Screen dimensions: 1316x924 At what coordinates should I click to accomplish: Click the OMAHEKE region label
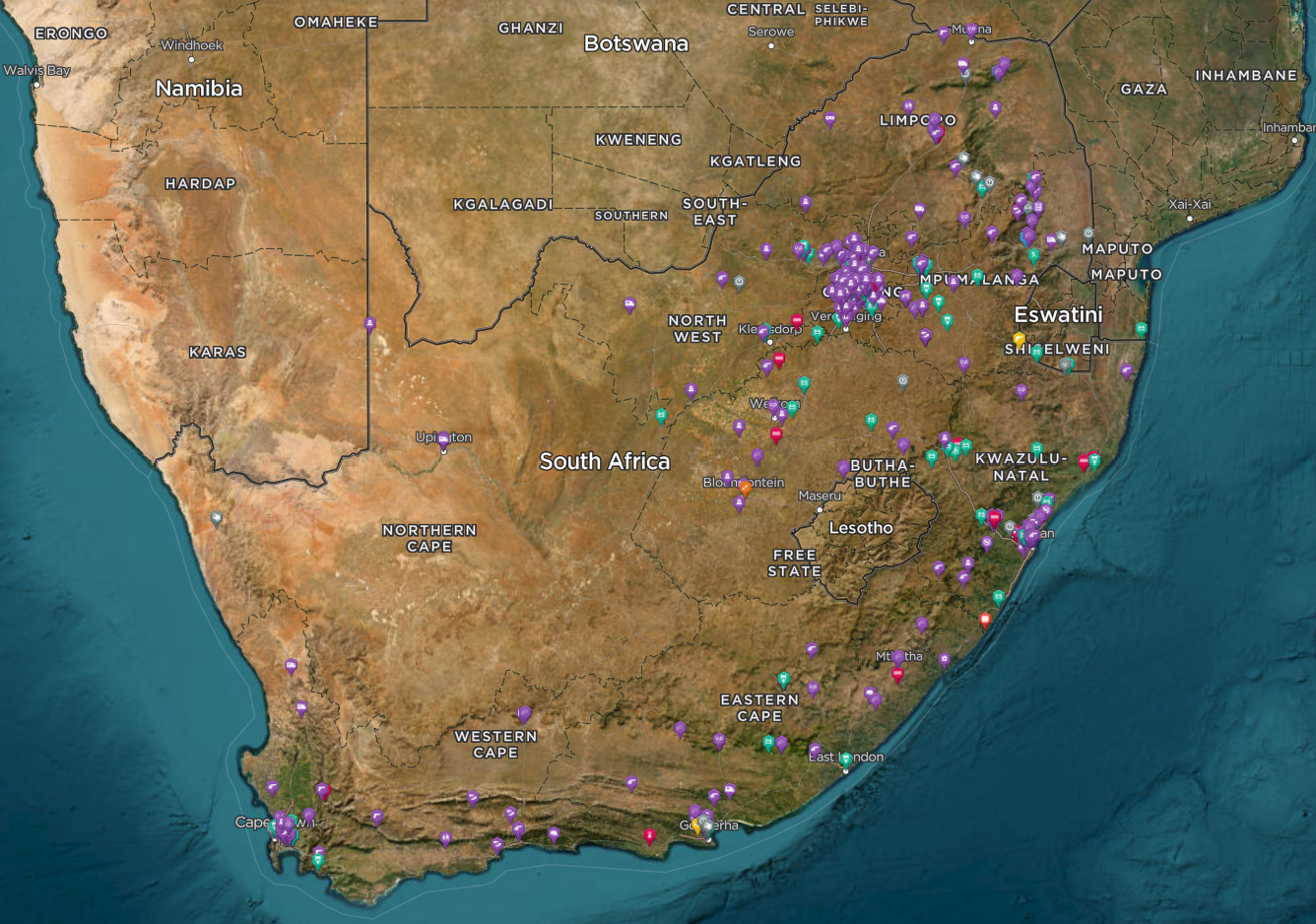[x=336, y=22]
